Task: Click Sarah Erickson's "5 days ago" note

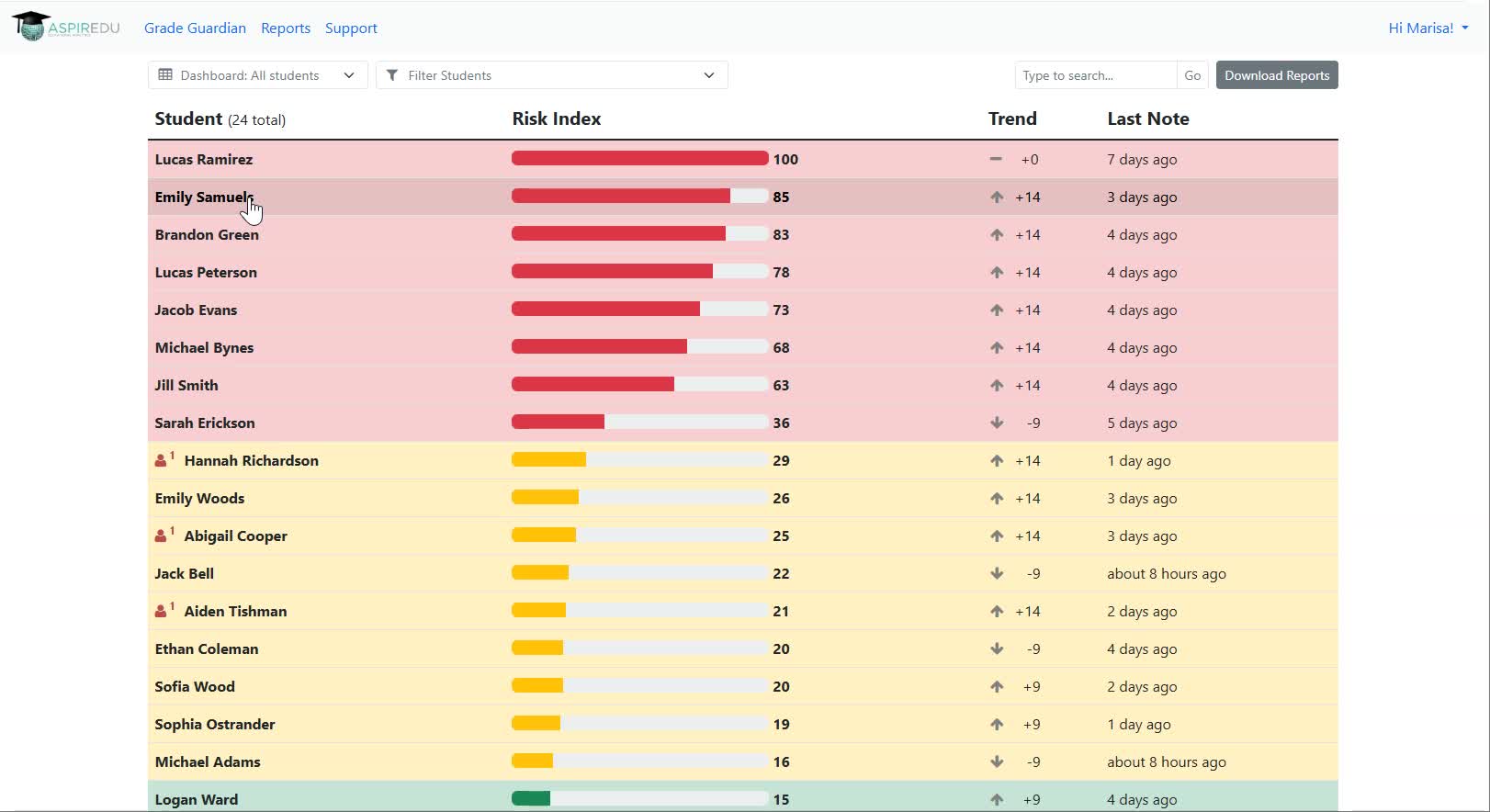Action: click(x=1142, y=423)
